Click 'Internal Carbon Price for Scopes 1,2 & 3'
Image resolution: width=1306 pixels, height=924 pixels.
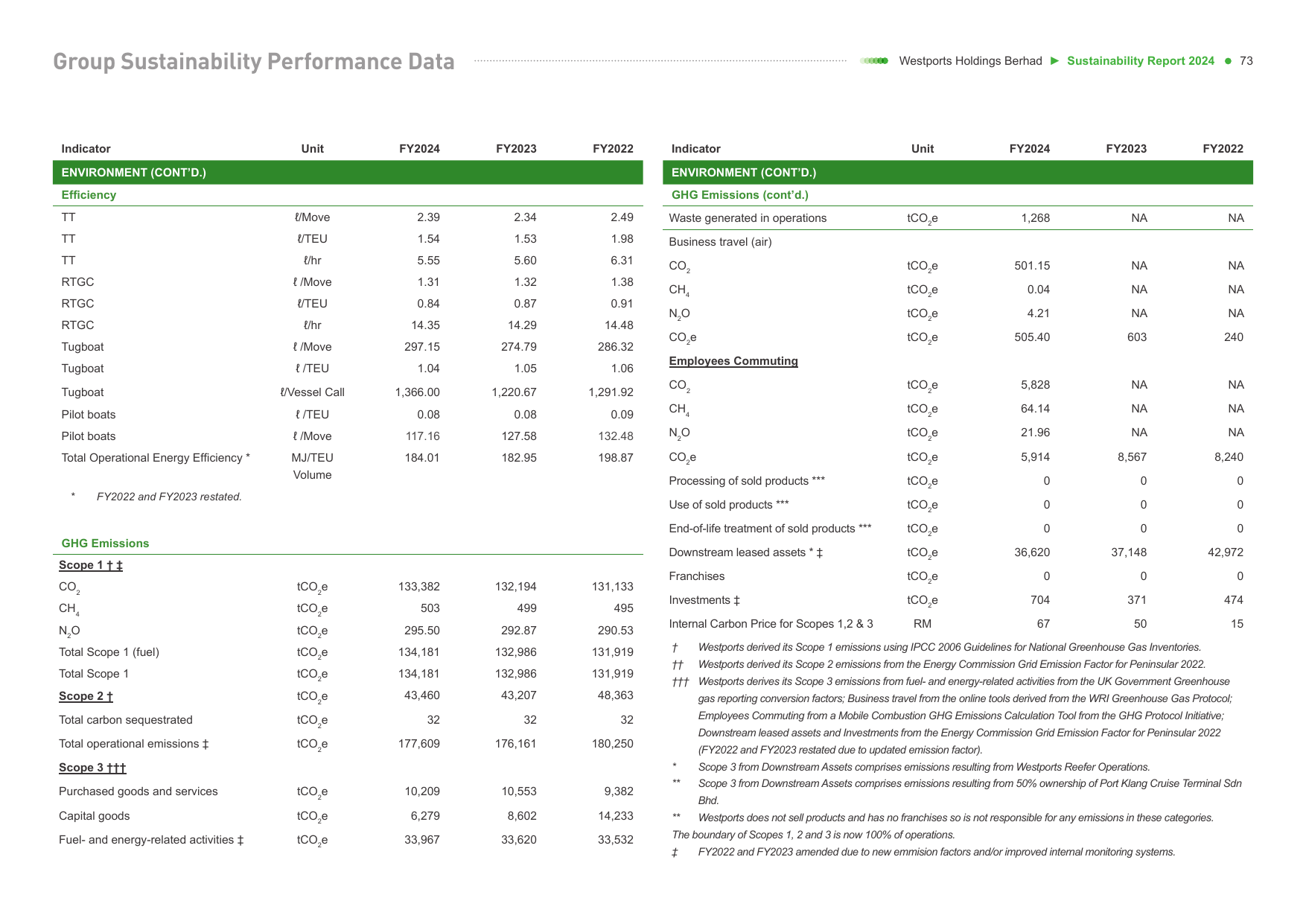pyautogui.click(x=771, y=624)
